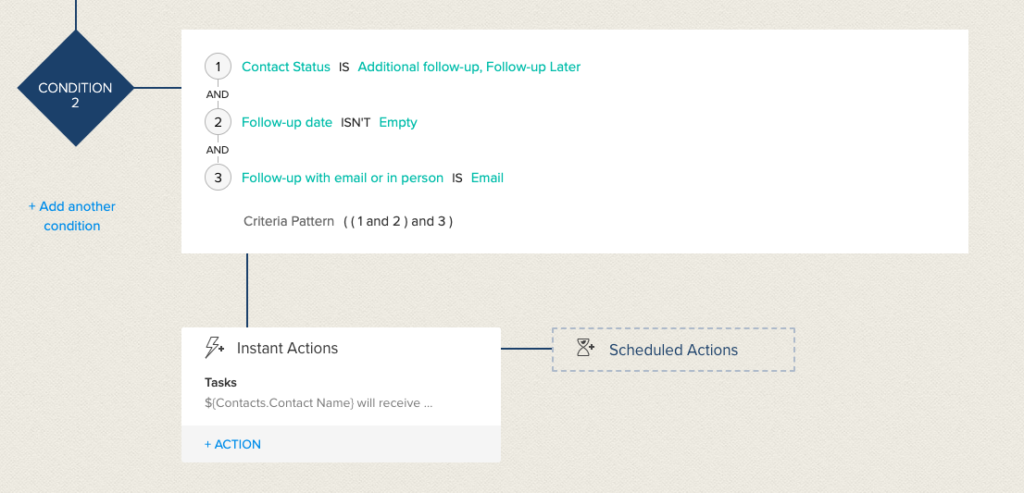Click criteria number 3 circle
Screen dimensions: 1024x493
tap(217, 178)
